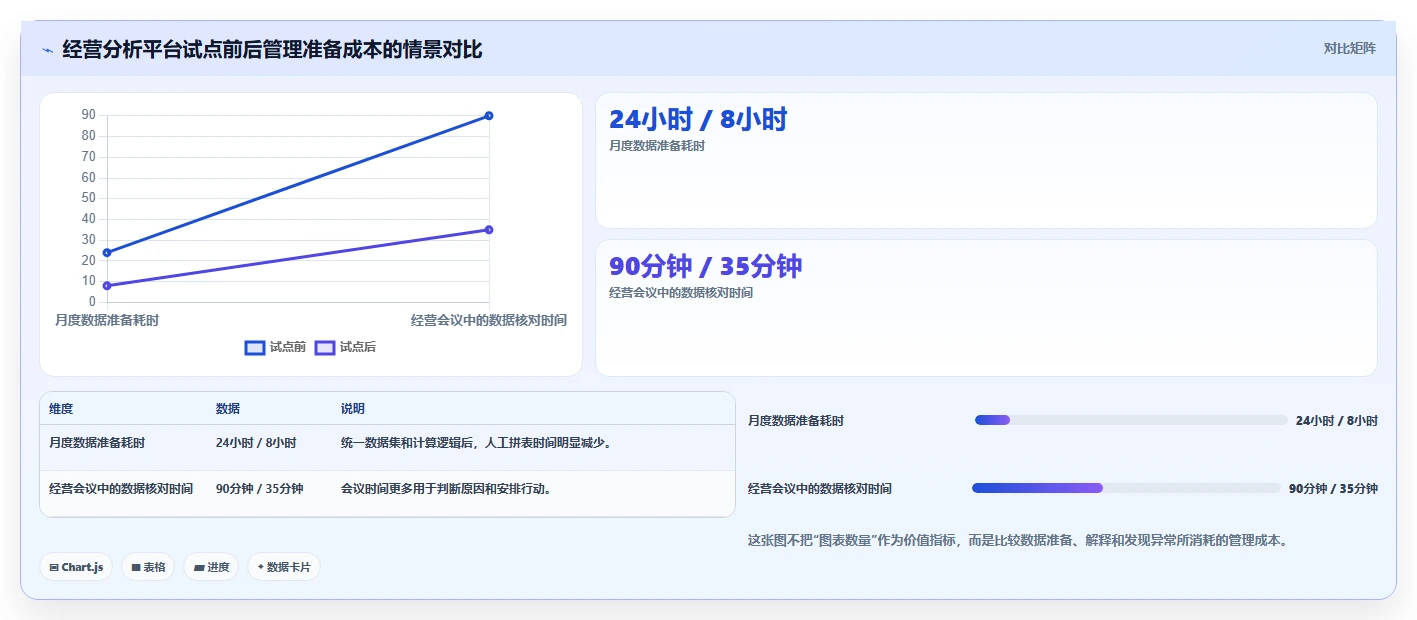Click the card caption 经营会议中的数据核对时间
Screen dimensions: 1417x620
pos(681,293)
